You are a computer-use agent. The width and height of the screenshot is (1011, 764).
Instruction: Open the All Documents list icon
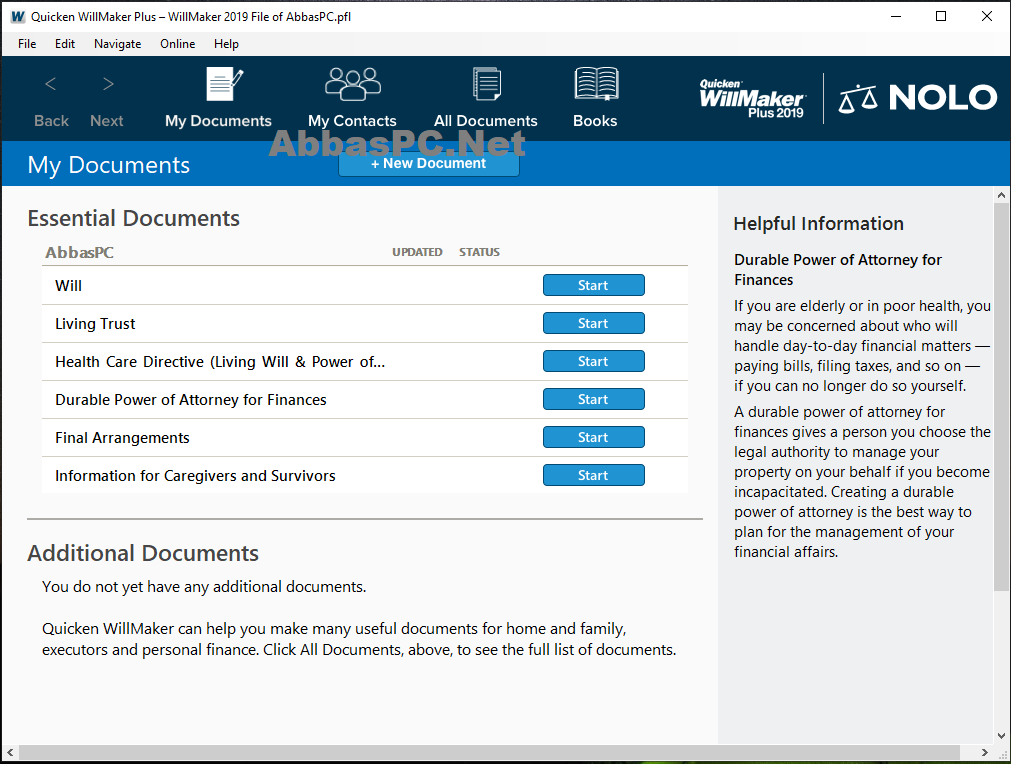[486, 84]
